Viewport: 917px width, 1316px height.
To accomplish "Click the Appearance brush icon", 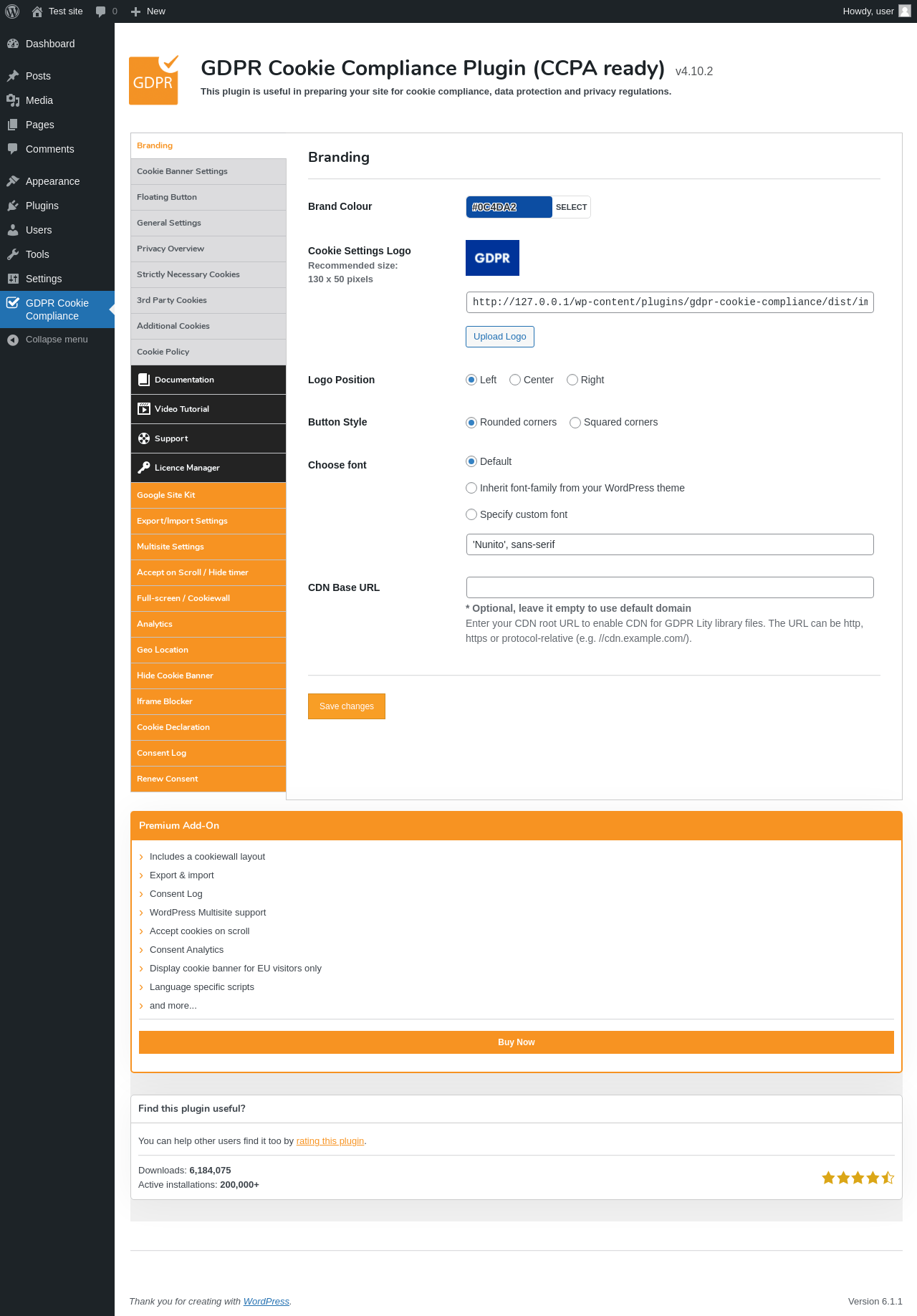I will 13,181.
